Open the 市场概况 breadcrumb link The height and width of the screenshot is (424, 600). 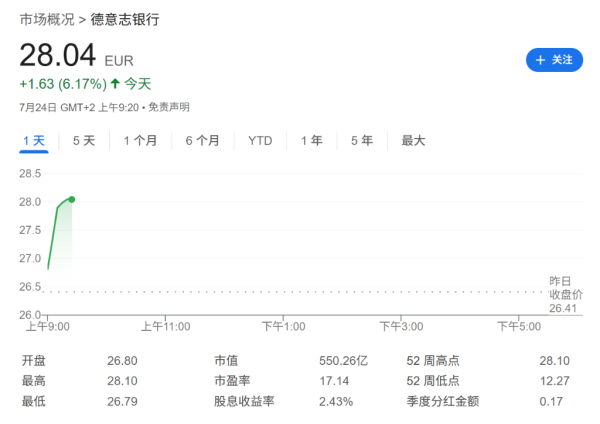47,19
